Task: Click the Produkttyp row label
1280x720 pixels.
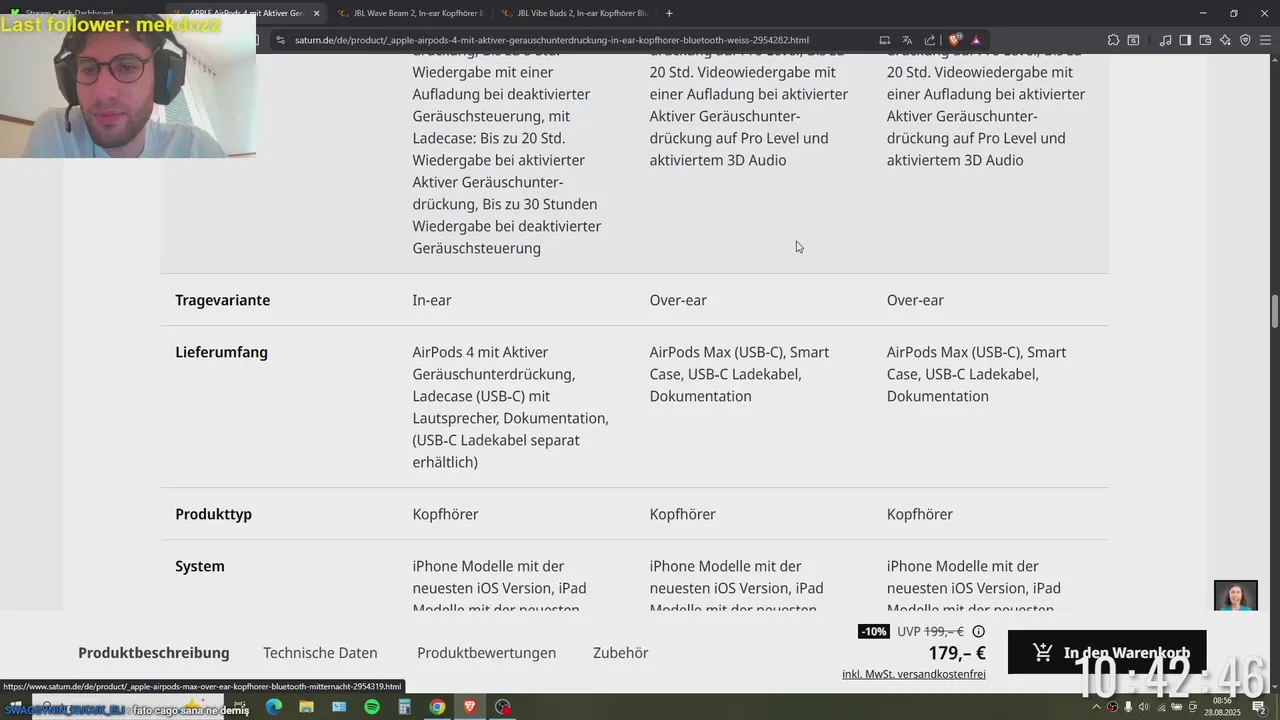Action: [x=213, y=514]
